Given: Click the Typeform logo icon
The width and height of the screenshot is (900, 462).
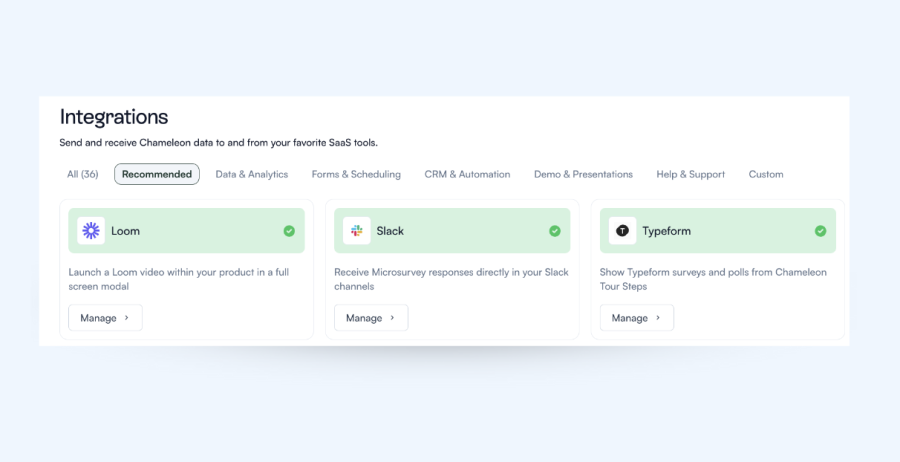Looking at the screenshot, I should (x=622, y=231).
